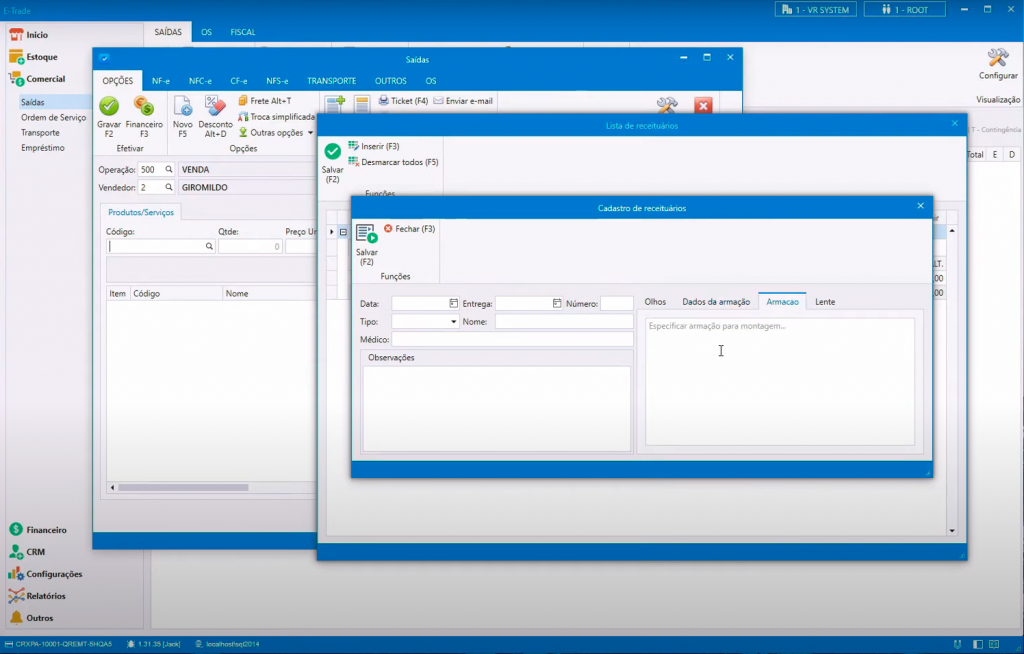Open the Entrega calendar picker

click(x=557, y=303)
